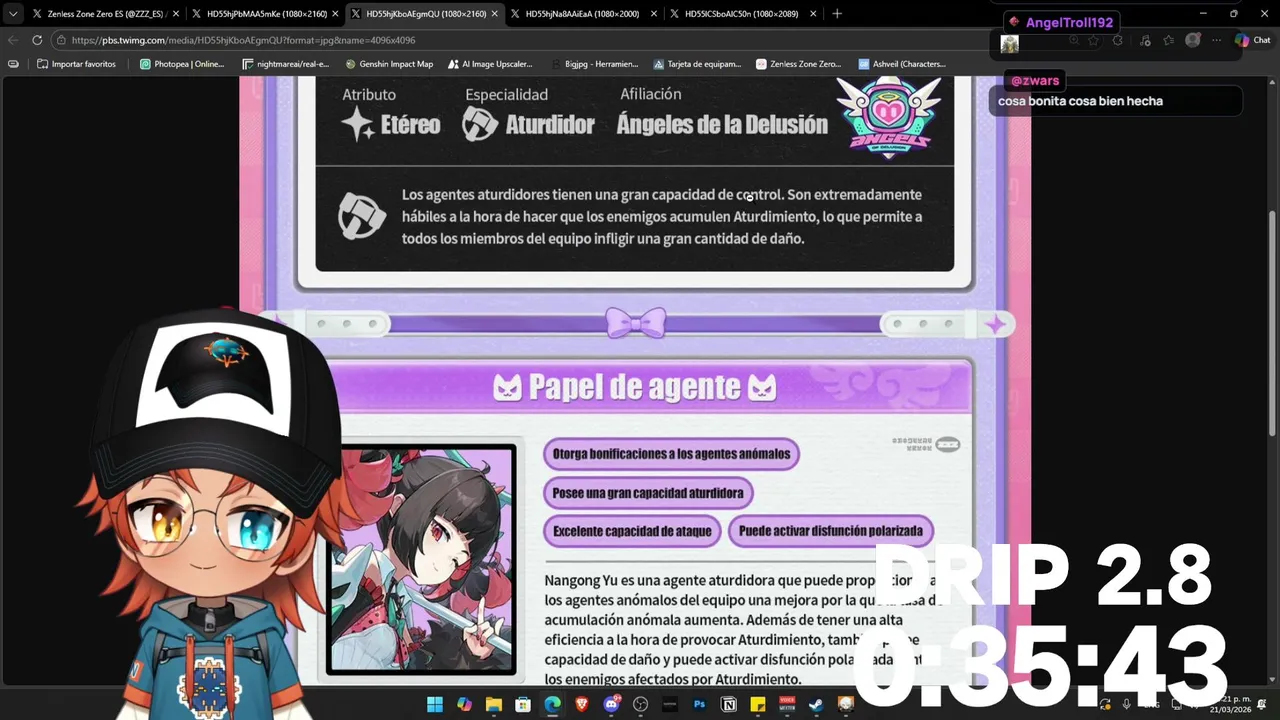Click the Ángeles de la Delusión emblem
The image size is (1280, 720).
click(x=889, y=116)
